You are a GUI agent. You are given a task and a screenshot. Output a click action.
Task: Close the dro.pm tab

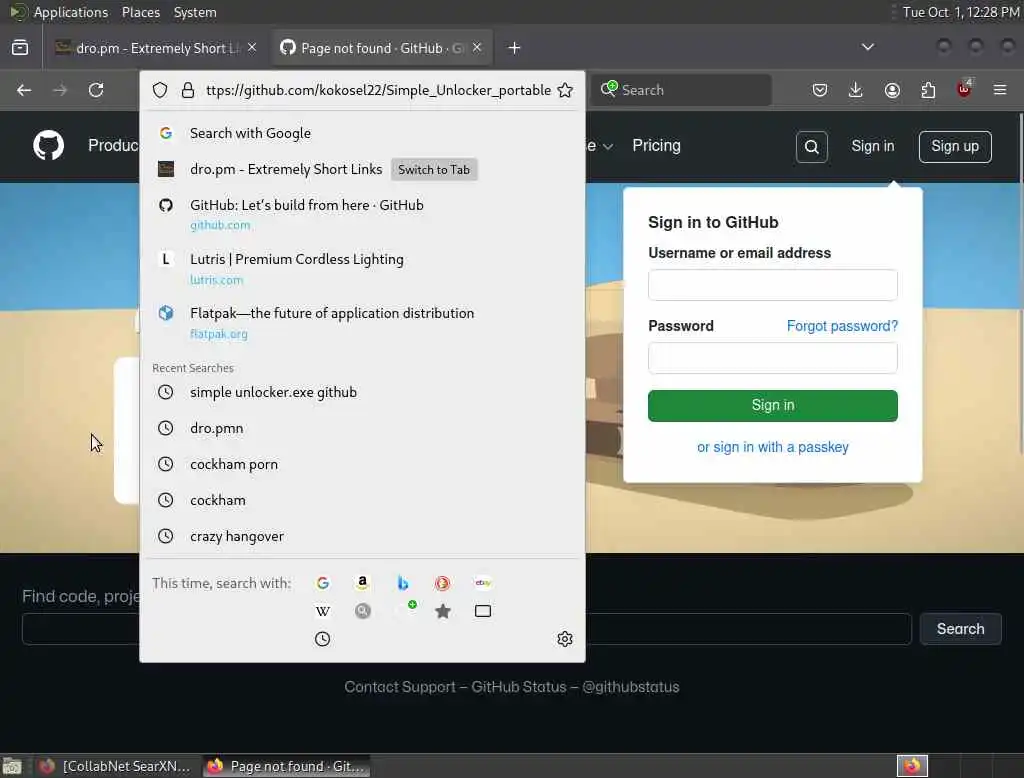[x=252, y=47]
